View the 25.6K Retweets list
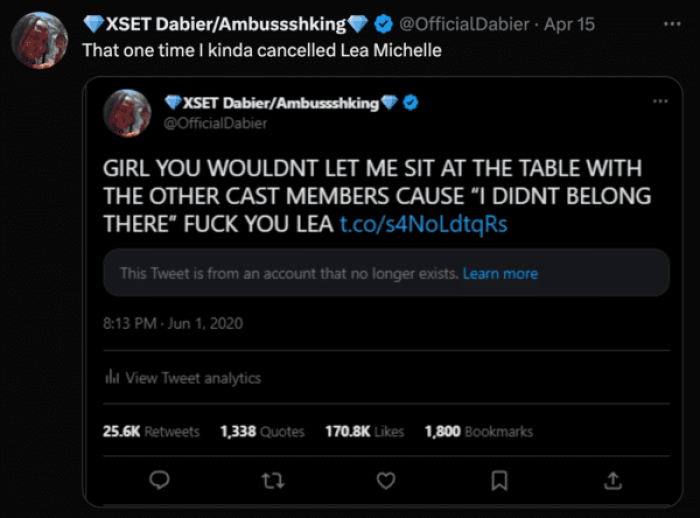This screenshot has width=700, height=518. point(151,432)
